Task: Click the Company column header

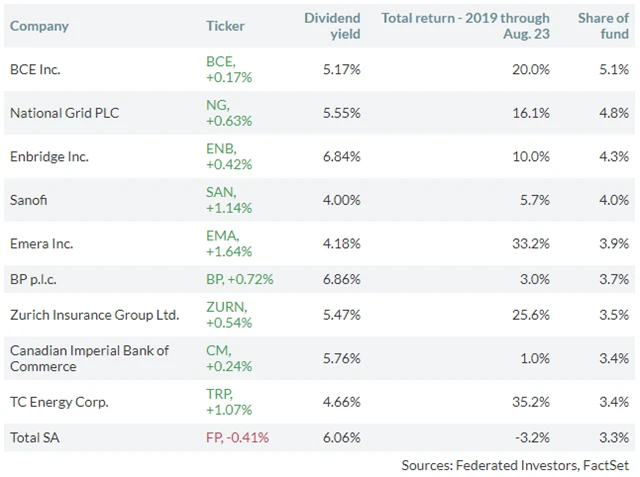Action: pos(39,26)
